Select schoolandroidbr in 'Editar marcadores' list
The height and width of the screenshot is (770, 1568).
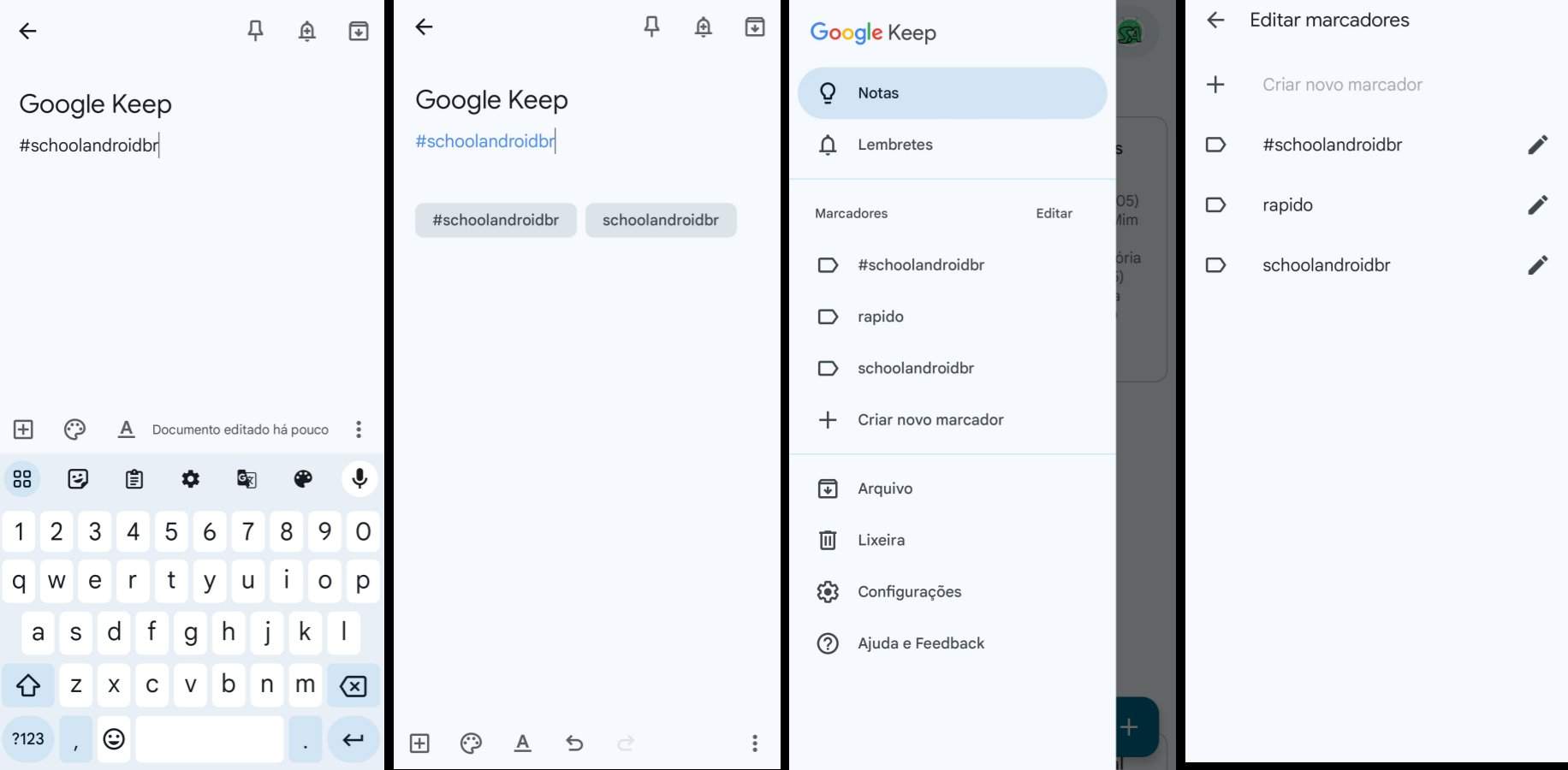click(x=1327, y=265)
